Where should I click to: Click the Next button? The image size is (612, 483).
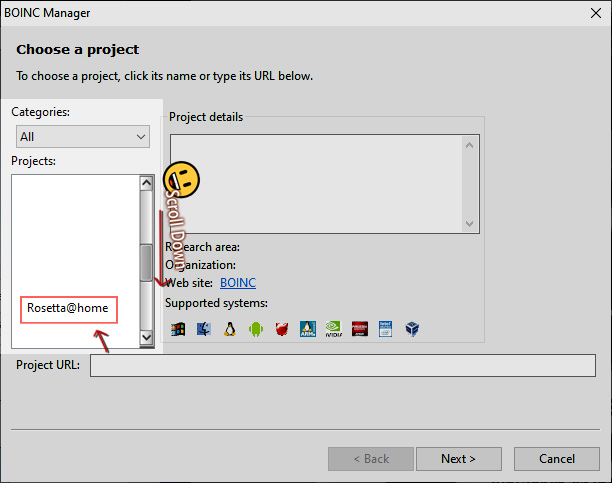coord(459,459)
